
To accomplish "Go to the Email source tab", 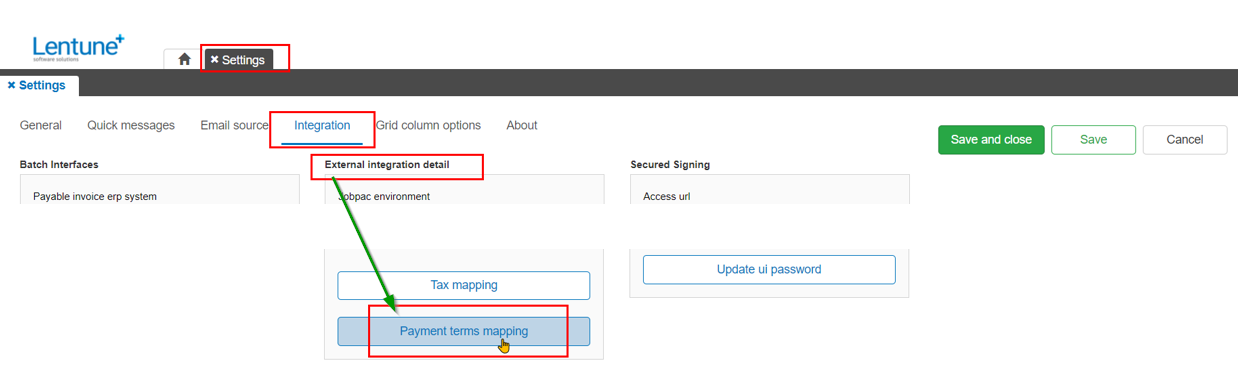I will pyautogui.click(x=235, y=126).
